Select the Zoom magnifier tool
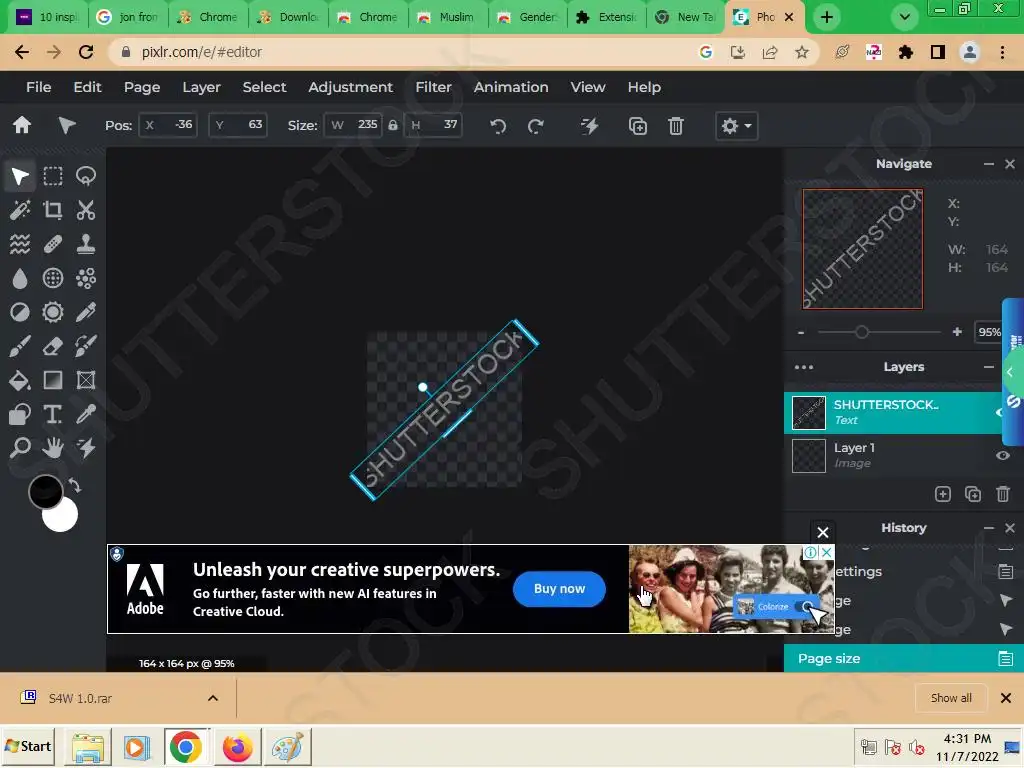The image size is (1024, 768). [20, 448]
